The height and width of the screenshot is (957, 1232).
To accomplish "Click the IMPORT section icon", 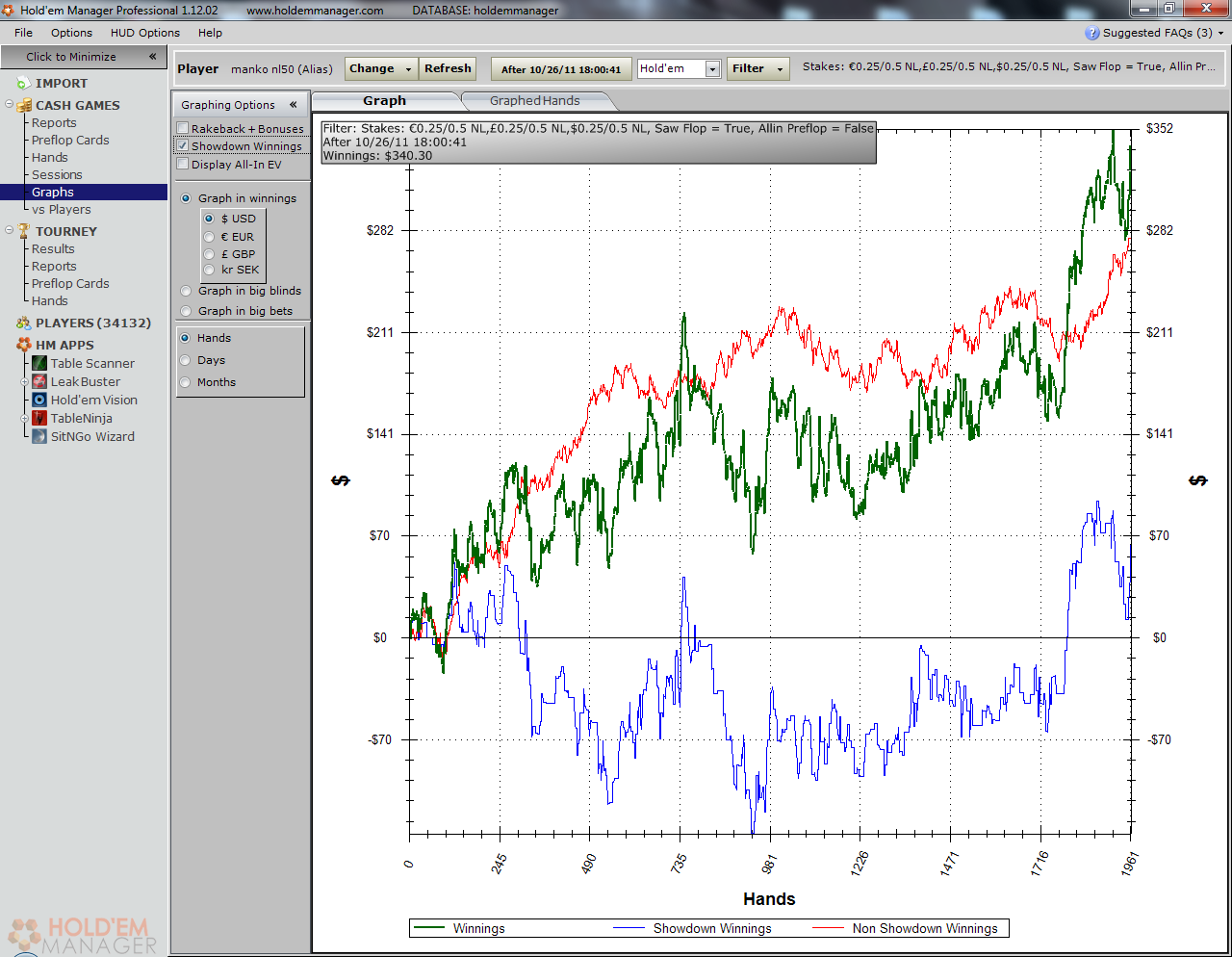I will pyautogui.click(x=24, y=84).
